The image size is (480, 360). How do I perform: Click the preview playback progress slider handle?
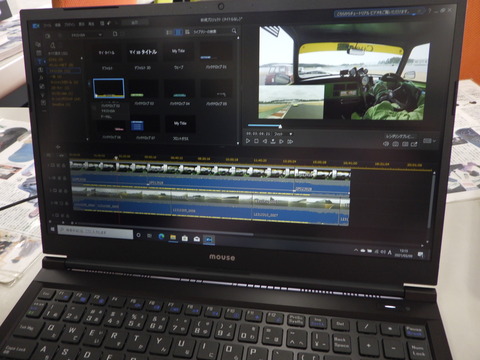(x=280, y=126)
